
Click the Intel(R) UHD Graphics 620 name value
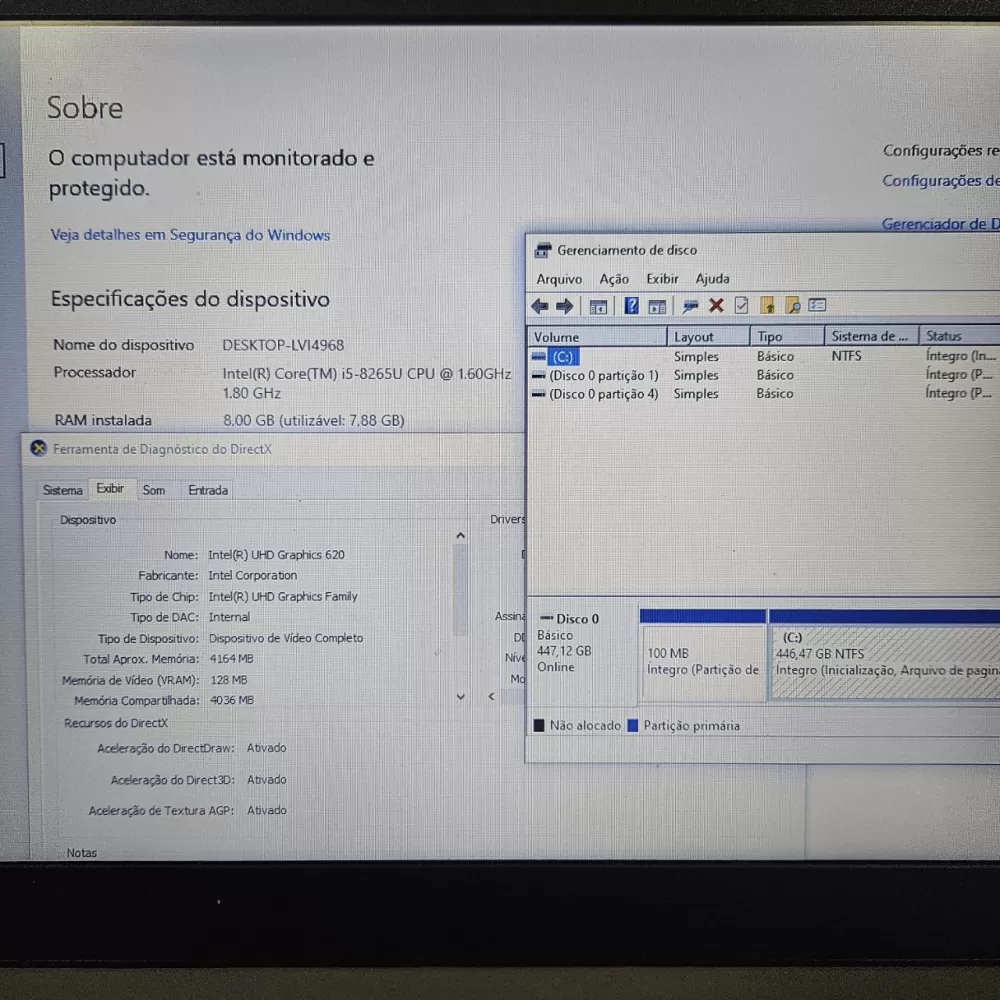[x=276, y=555]
